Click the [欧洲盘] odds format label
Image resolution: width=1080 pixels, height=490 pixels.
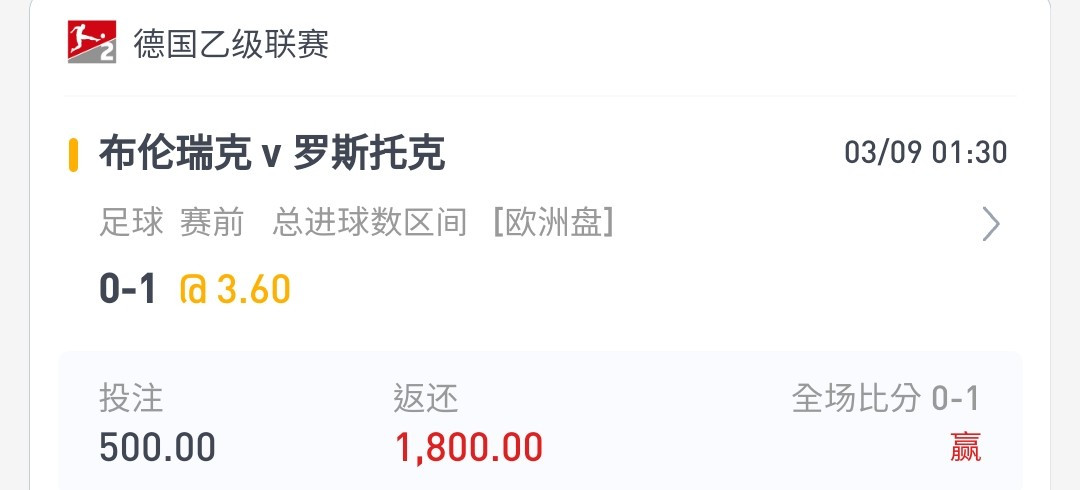(x=554, y=223)
